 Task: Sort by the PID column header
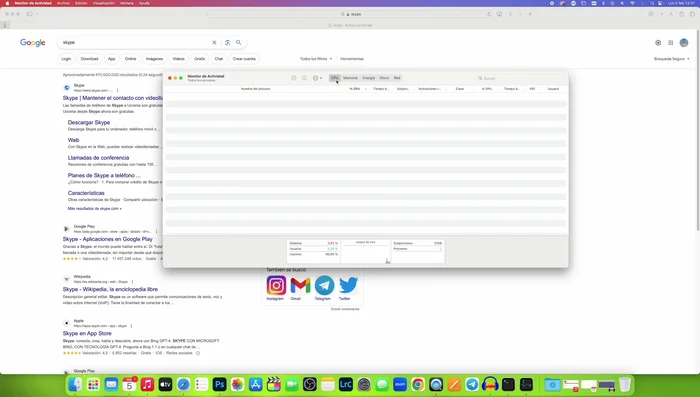pos(532,89)
